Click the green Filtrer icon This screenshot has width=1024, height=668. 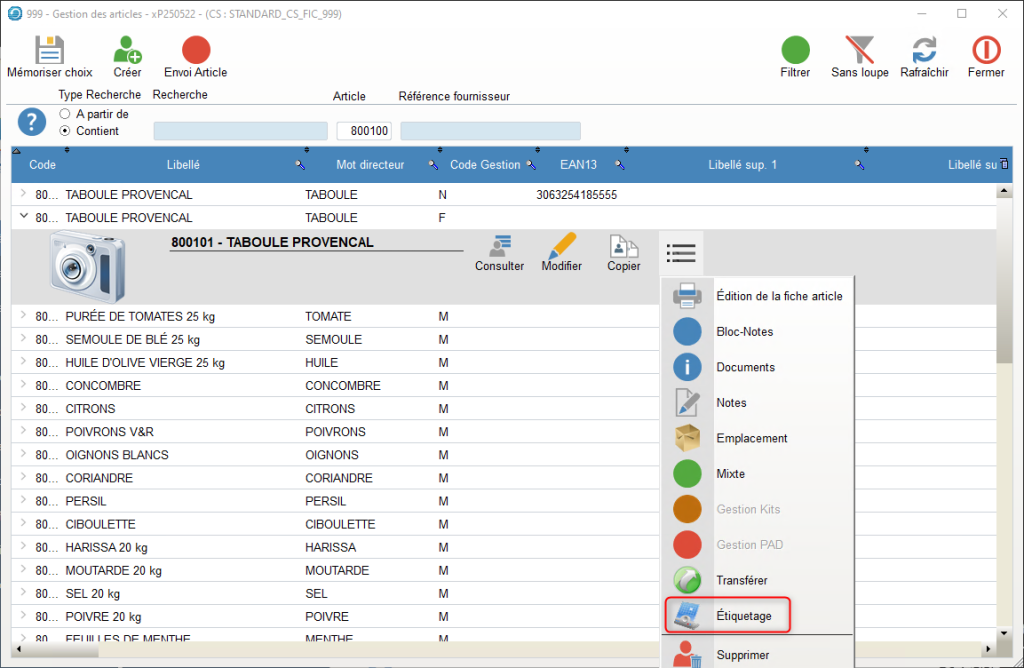coord(795,50)
